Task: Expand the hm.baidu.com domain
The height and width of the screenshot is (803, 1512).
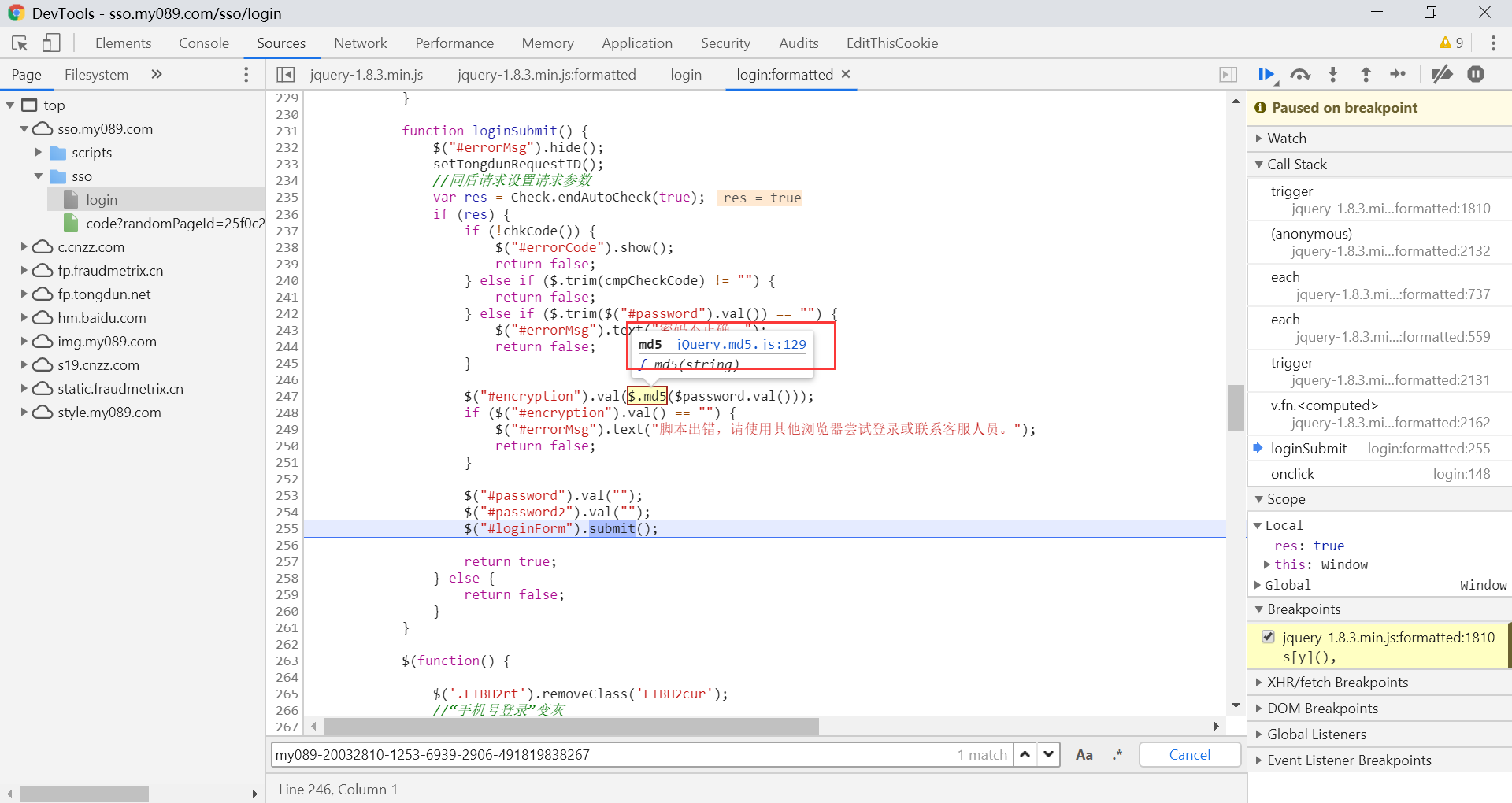Action: [x=24, y=318]
